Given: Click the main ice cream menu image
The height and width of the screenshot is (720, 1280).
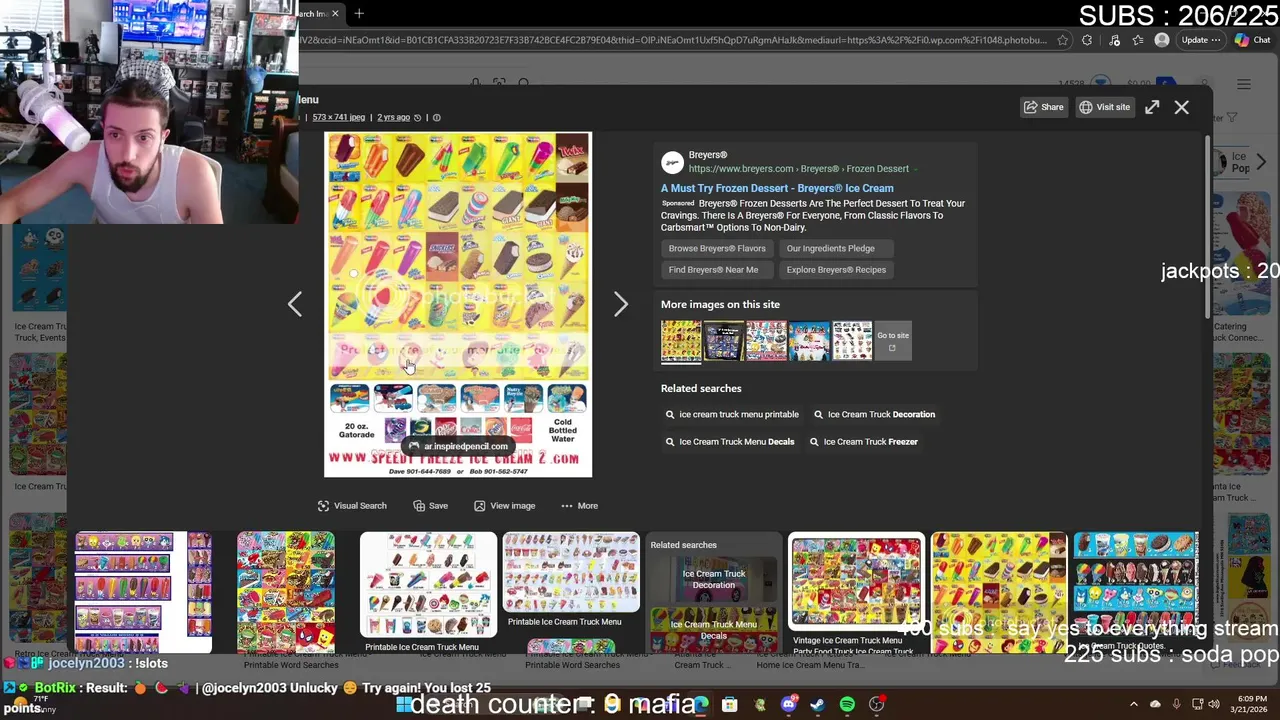Looking at the screenshot, I should (x=458, y=305).
